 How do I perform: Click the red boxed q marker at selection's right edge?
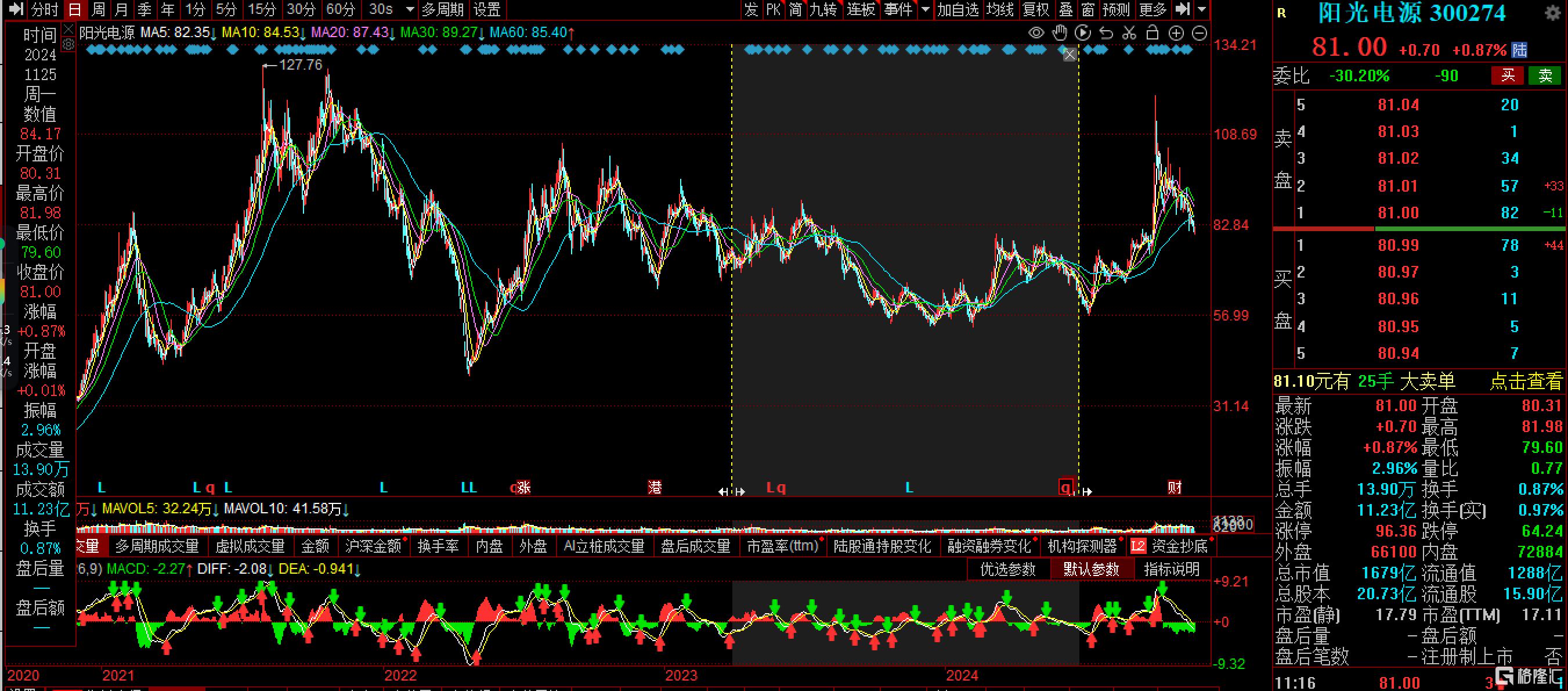(x=1065, y=487)
